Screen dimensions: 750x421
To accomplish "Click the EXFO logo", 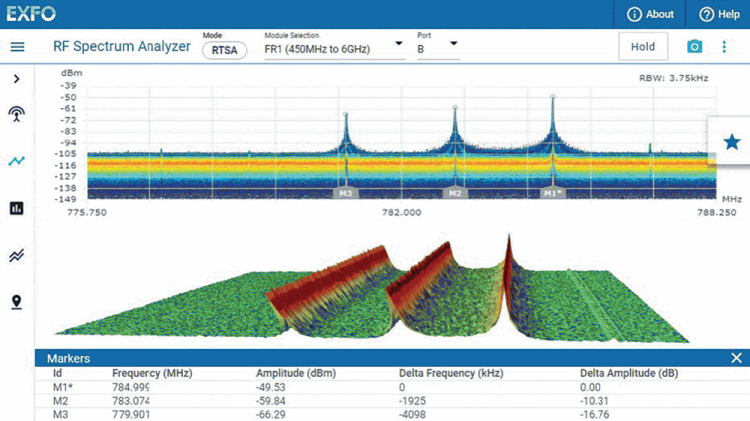I will [30, 14].
